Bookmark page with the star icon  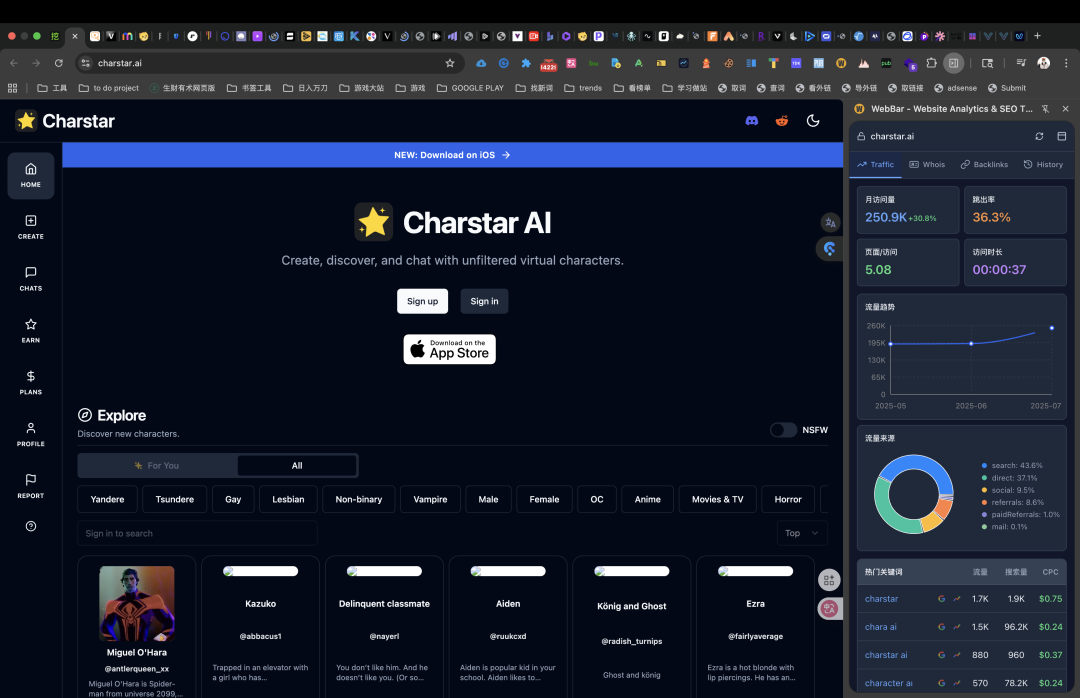pyautogui.click(x=450, y=63)
